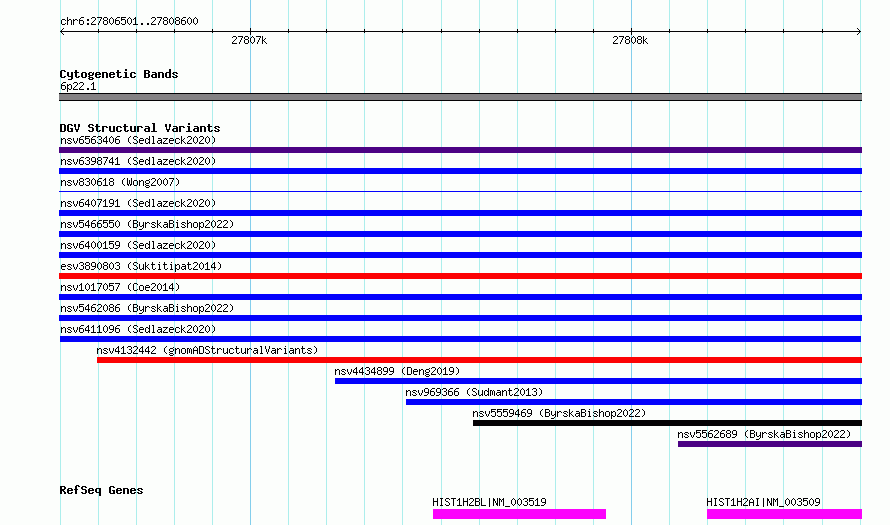
Task: Select the 6p22.1 band label
Action: pos(78,86)
